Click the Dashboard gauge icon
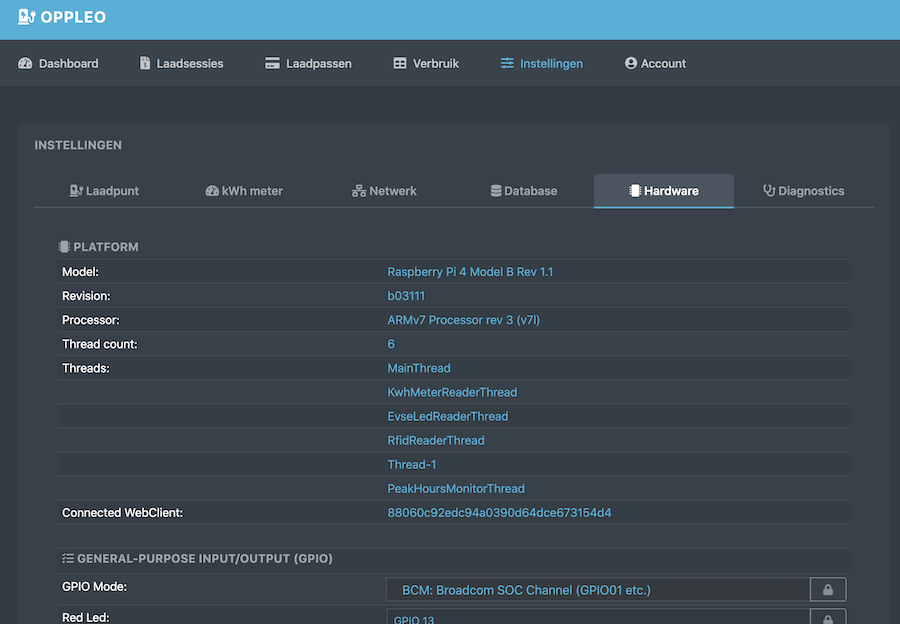Screen dimensions: 900x624 pyautogui.click(x=26, y=63)
